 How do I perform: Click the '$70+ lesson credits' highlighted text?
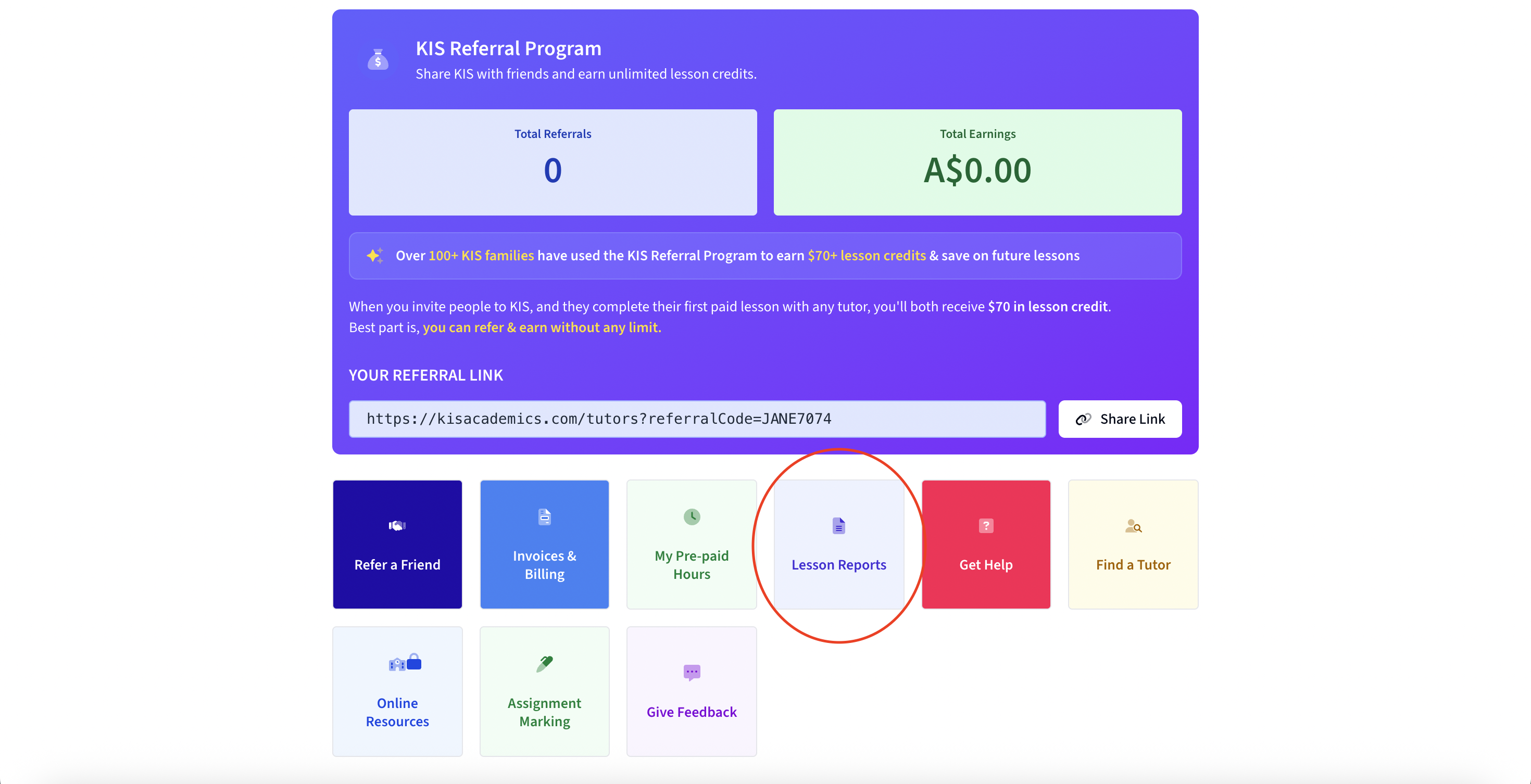point(867,256)
